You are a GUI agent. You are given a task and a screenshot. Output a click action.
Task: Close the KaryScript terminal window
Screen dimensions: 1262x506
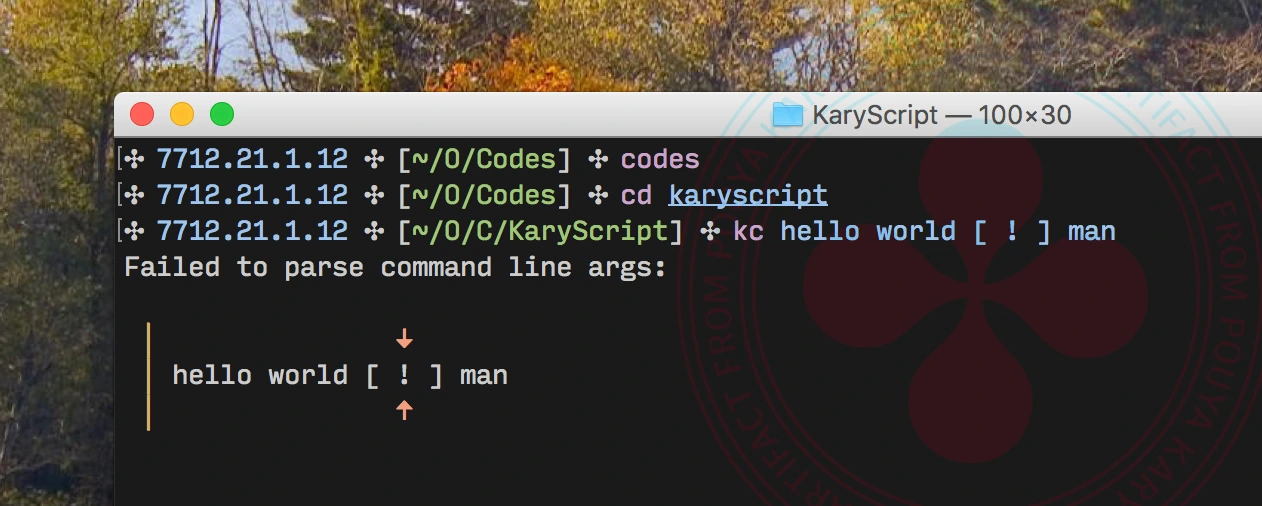tap(142, 115)
